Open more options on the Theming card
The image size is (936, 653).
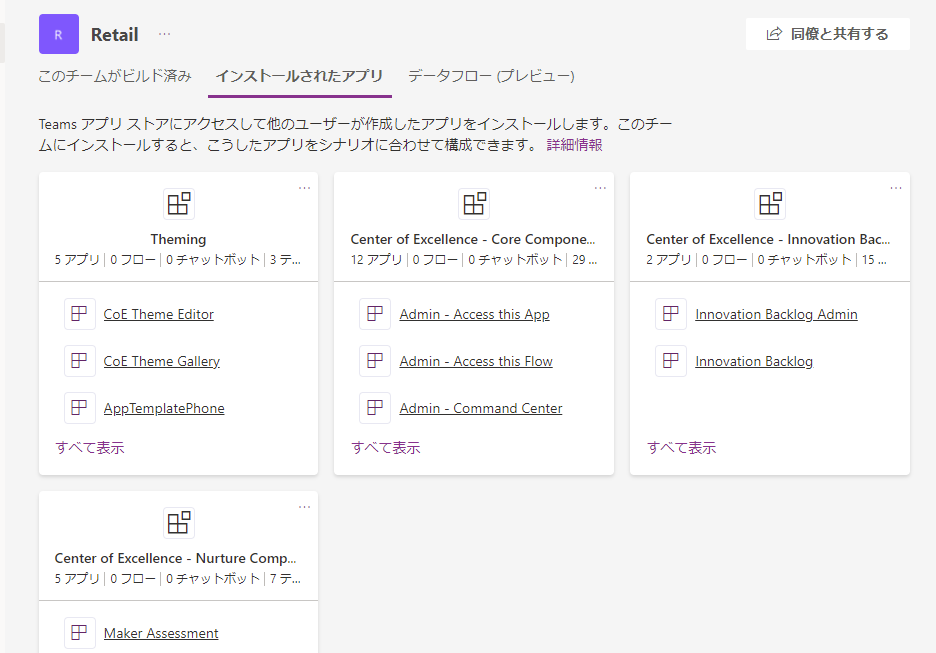click(304, 188)
